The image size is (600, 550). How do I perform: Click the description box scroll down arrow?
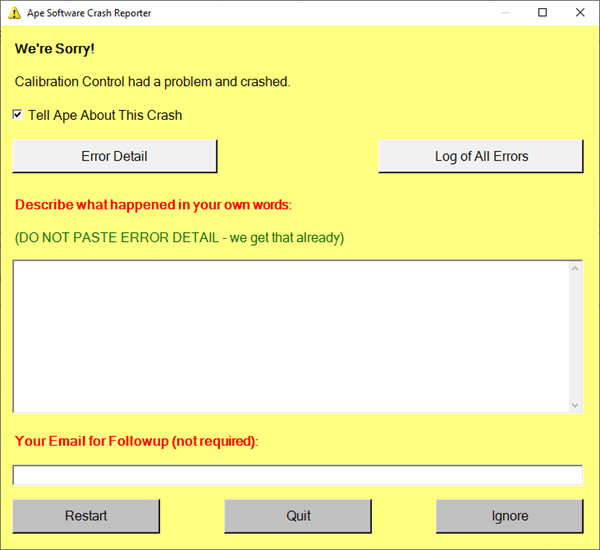pyautogui.click(x=575, y=405)
